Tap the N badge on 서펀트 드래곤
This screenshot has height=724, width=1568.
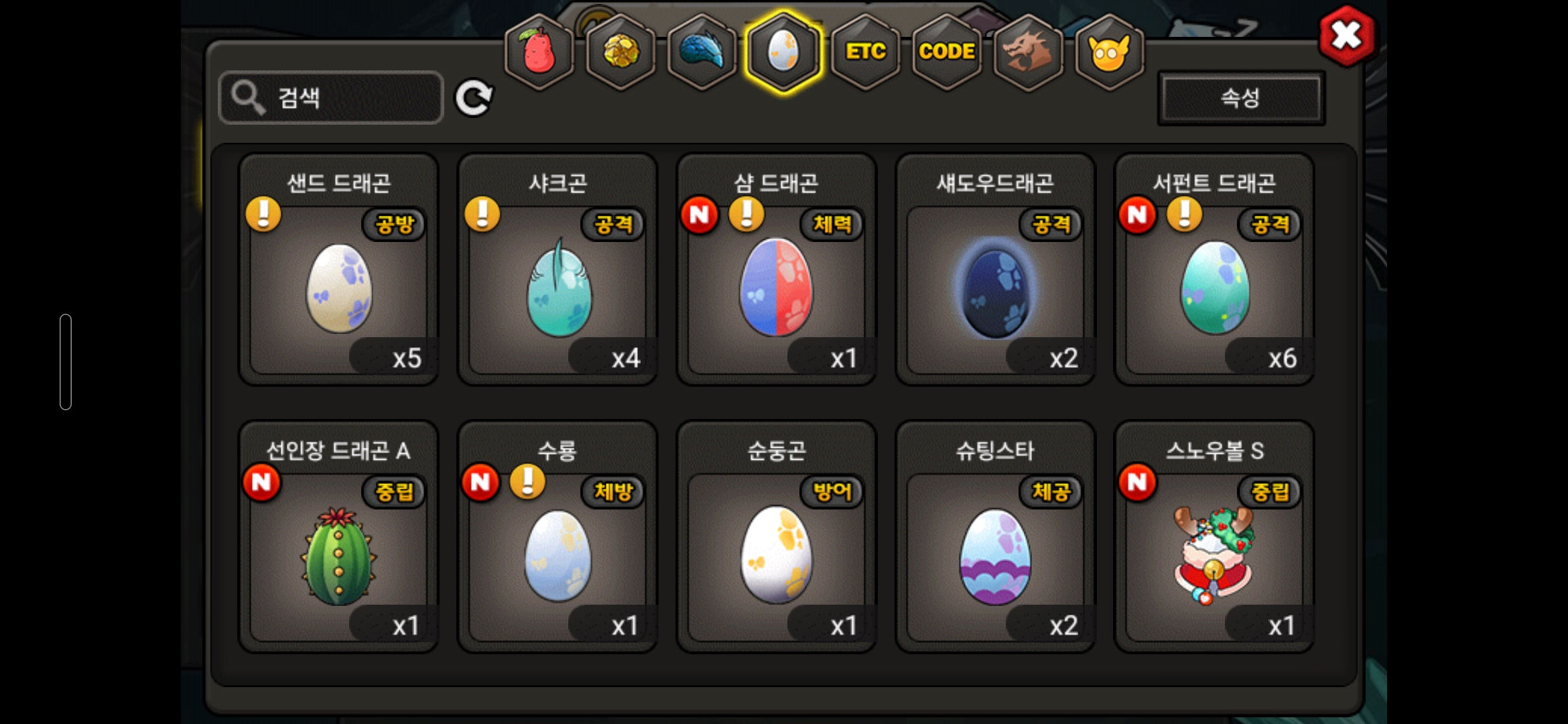tap(1137, 215)
